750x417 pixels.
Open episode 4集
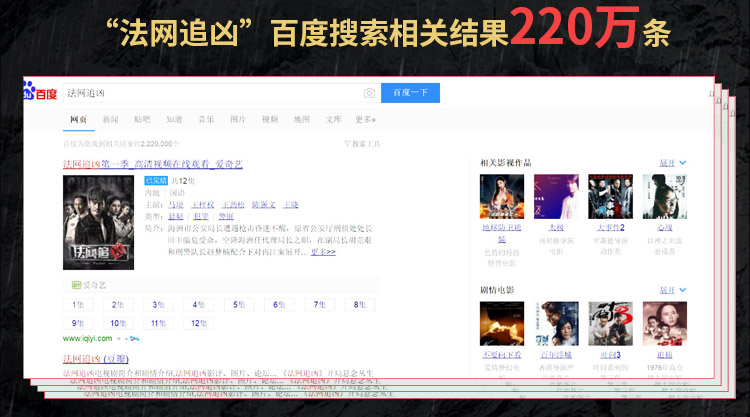pyautogui.click(x=199, y=305)
